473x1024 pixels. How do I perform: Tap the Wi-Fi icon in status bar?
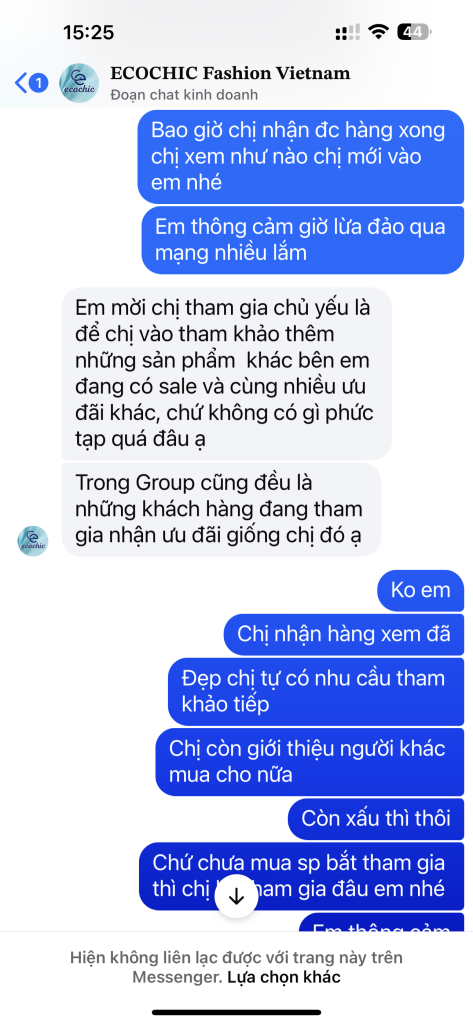click(378, 31)
